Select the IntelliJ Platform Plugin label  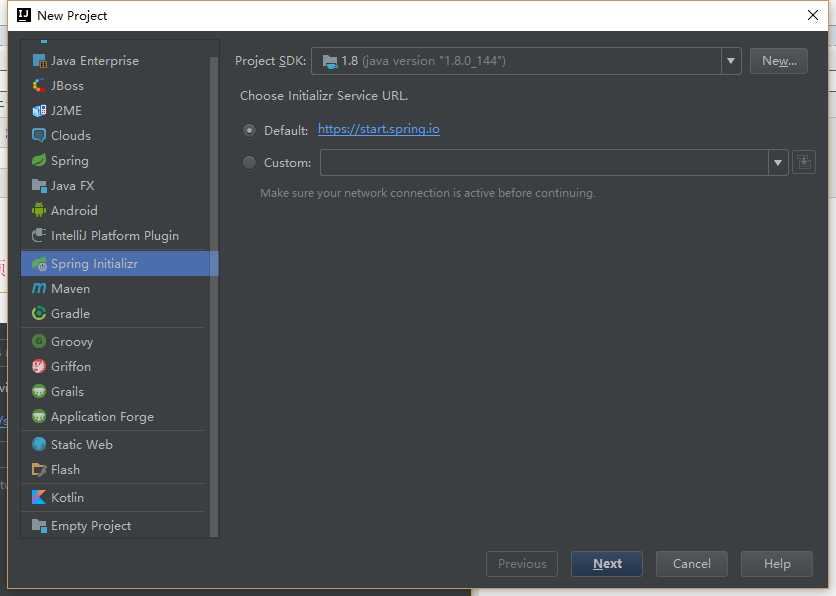coord(115,236)
